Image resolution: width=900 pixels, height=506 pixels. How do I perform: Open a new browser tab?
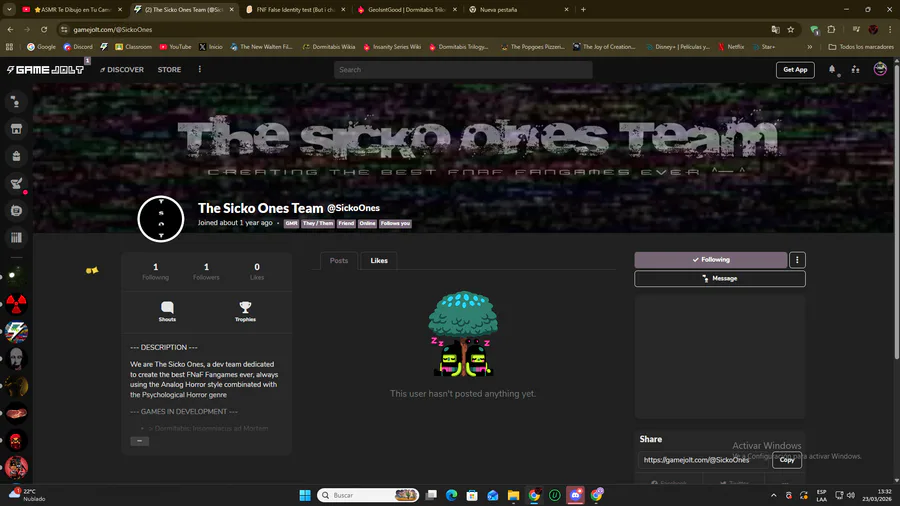coord(583,10)
